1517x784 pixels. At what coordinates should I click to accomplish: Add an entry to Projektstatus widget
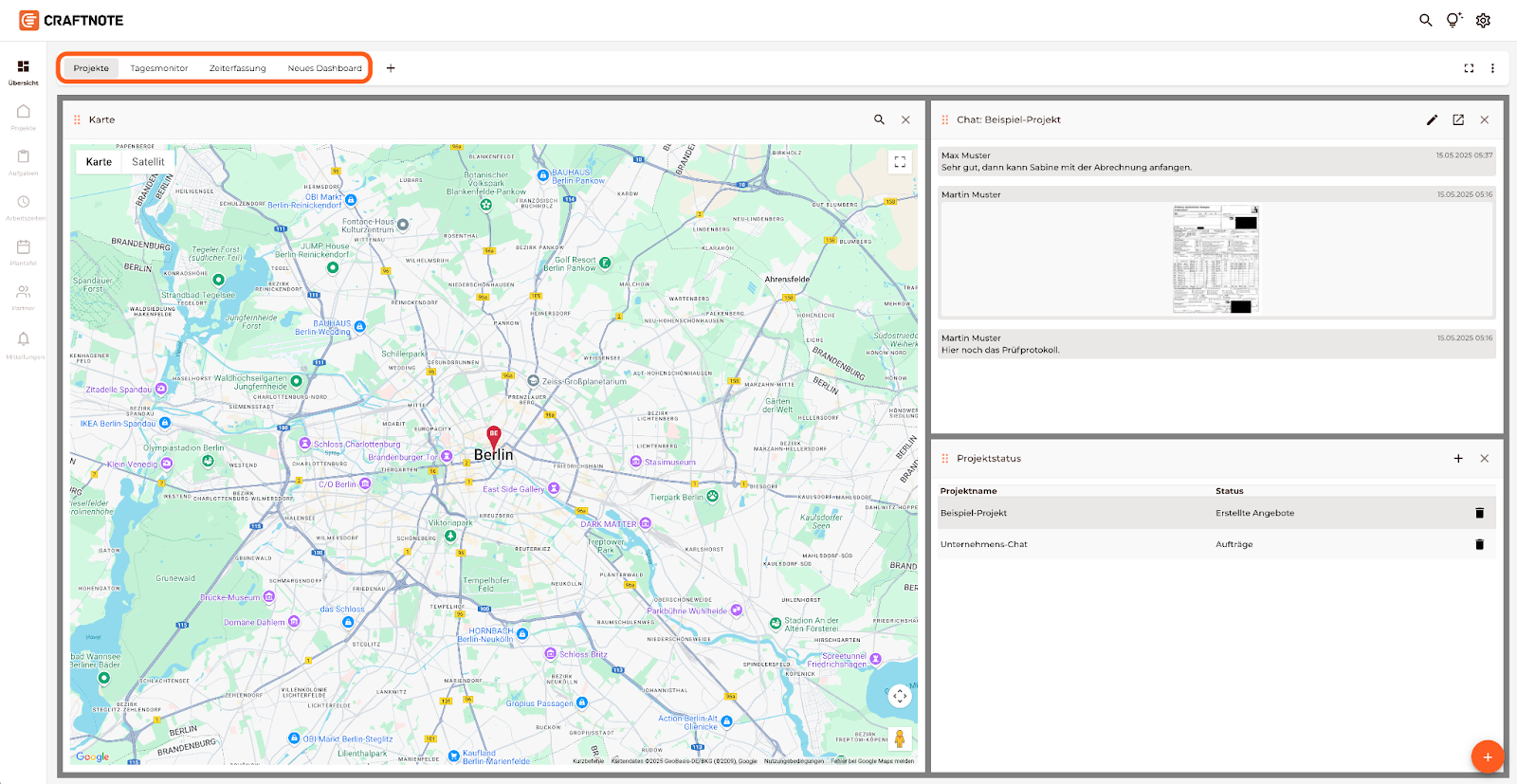(1458, 459)
